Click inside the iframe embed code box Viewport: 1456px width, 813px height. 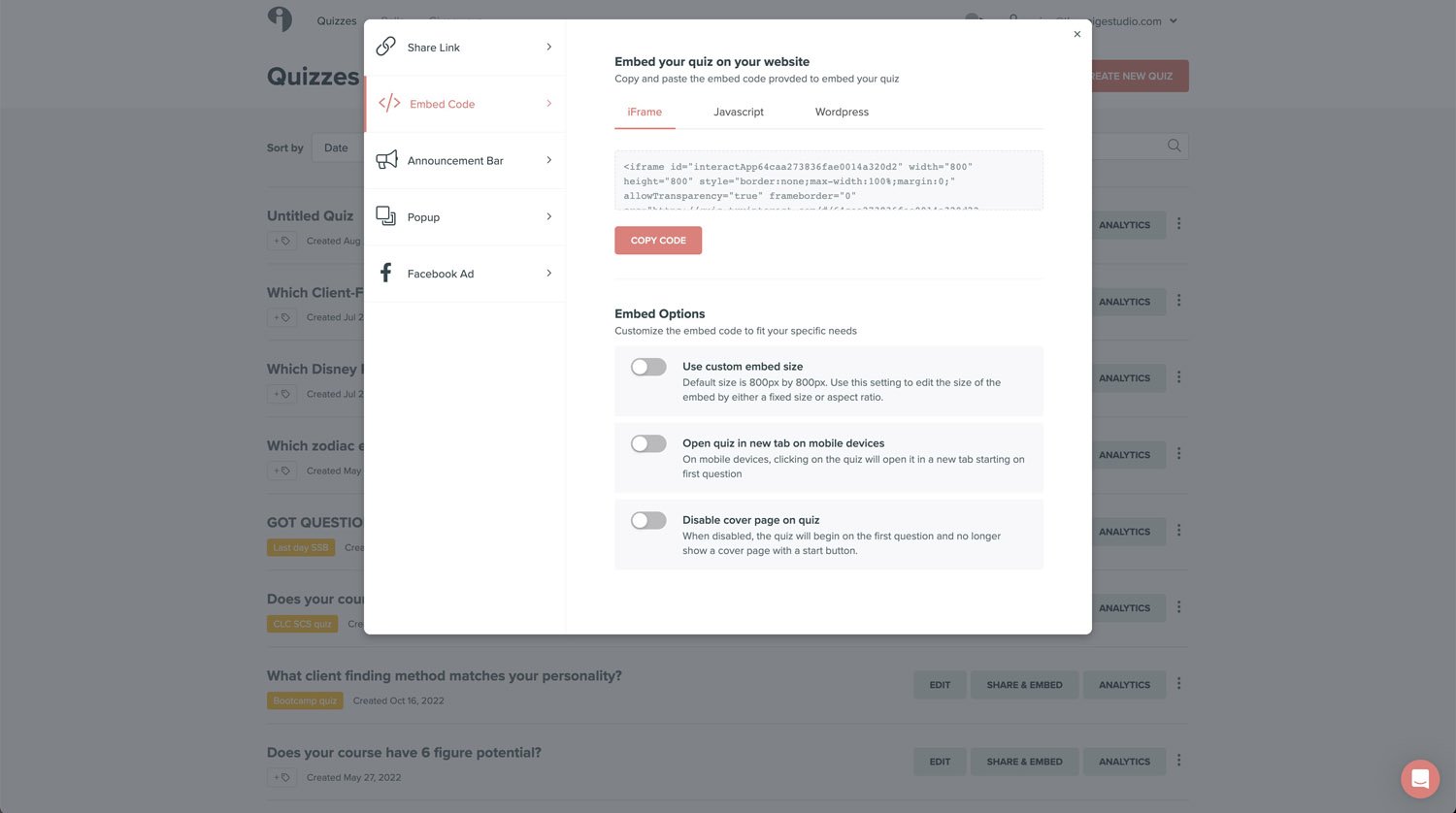[828, 180]
